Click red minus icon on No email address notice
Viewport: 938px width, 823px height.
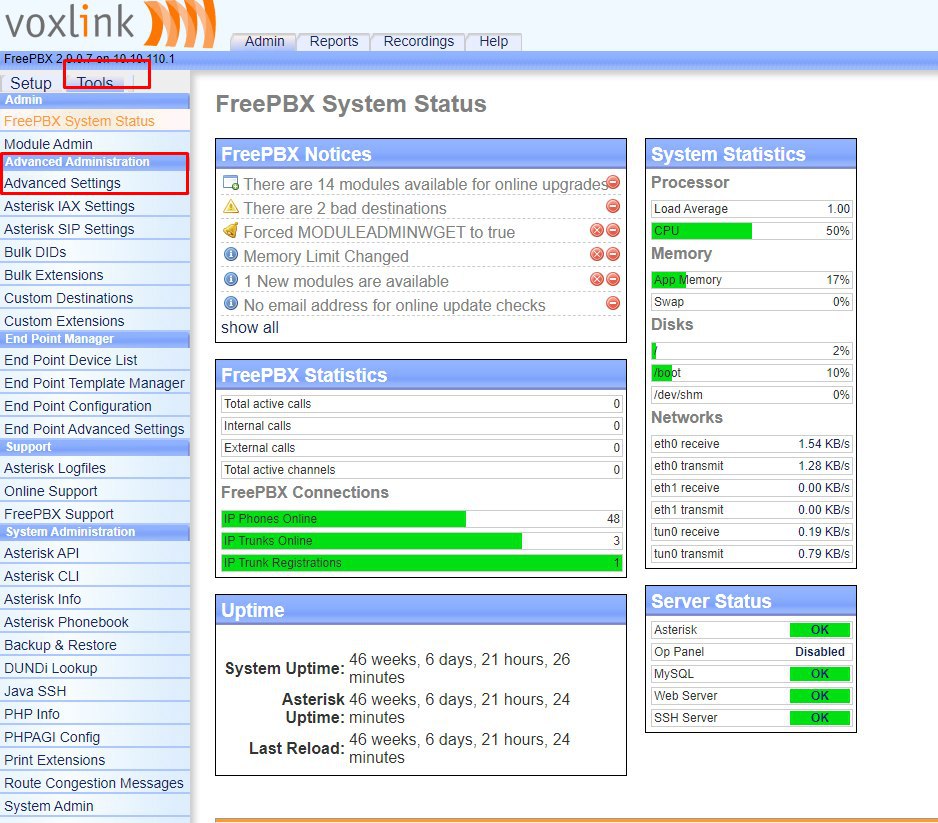point(613,303)
